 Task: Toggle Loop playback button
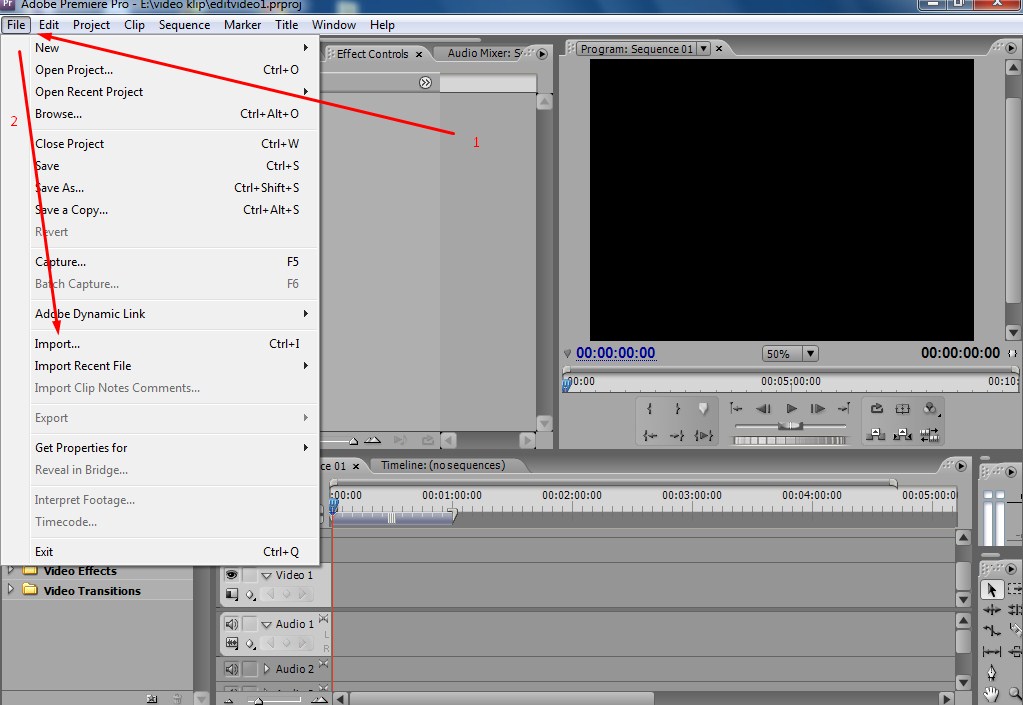click(x=876, y=409)
